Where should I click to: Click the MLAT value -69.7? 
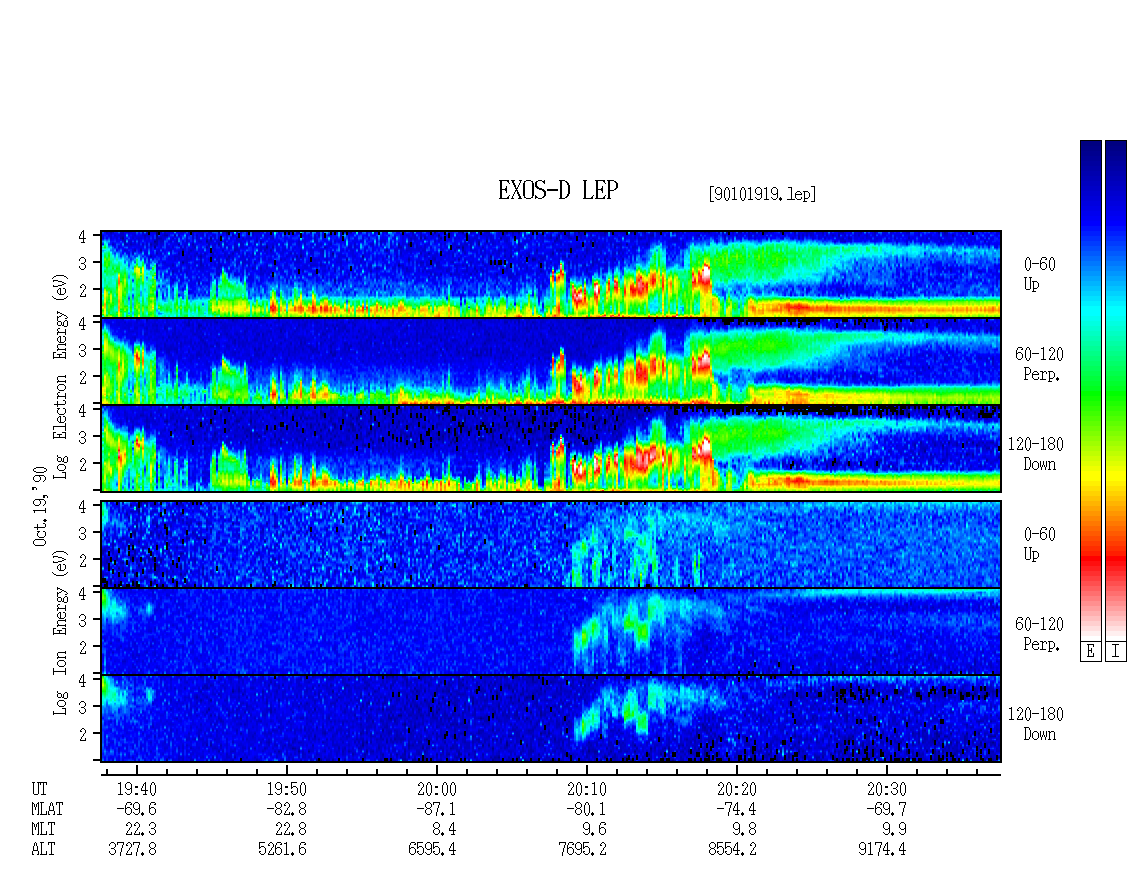pyautogui.click(x=886, y=809)
